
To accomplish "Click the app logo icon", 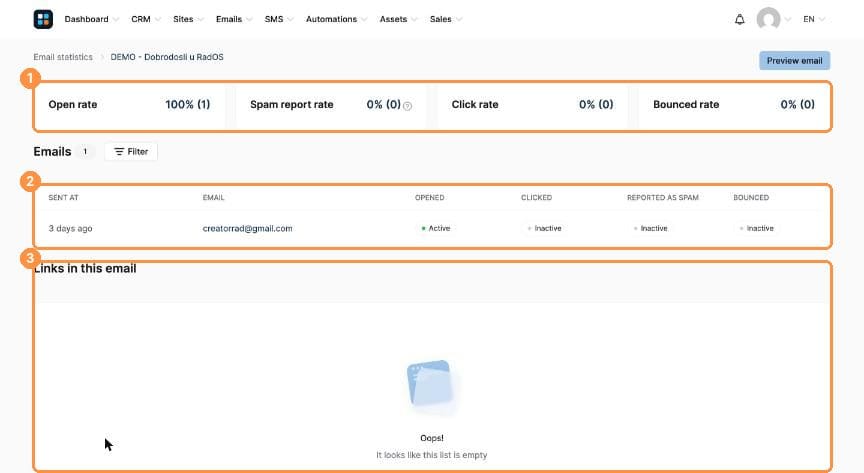I will [x=43, y=19].
